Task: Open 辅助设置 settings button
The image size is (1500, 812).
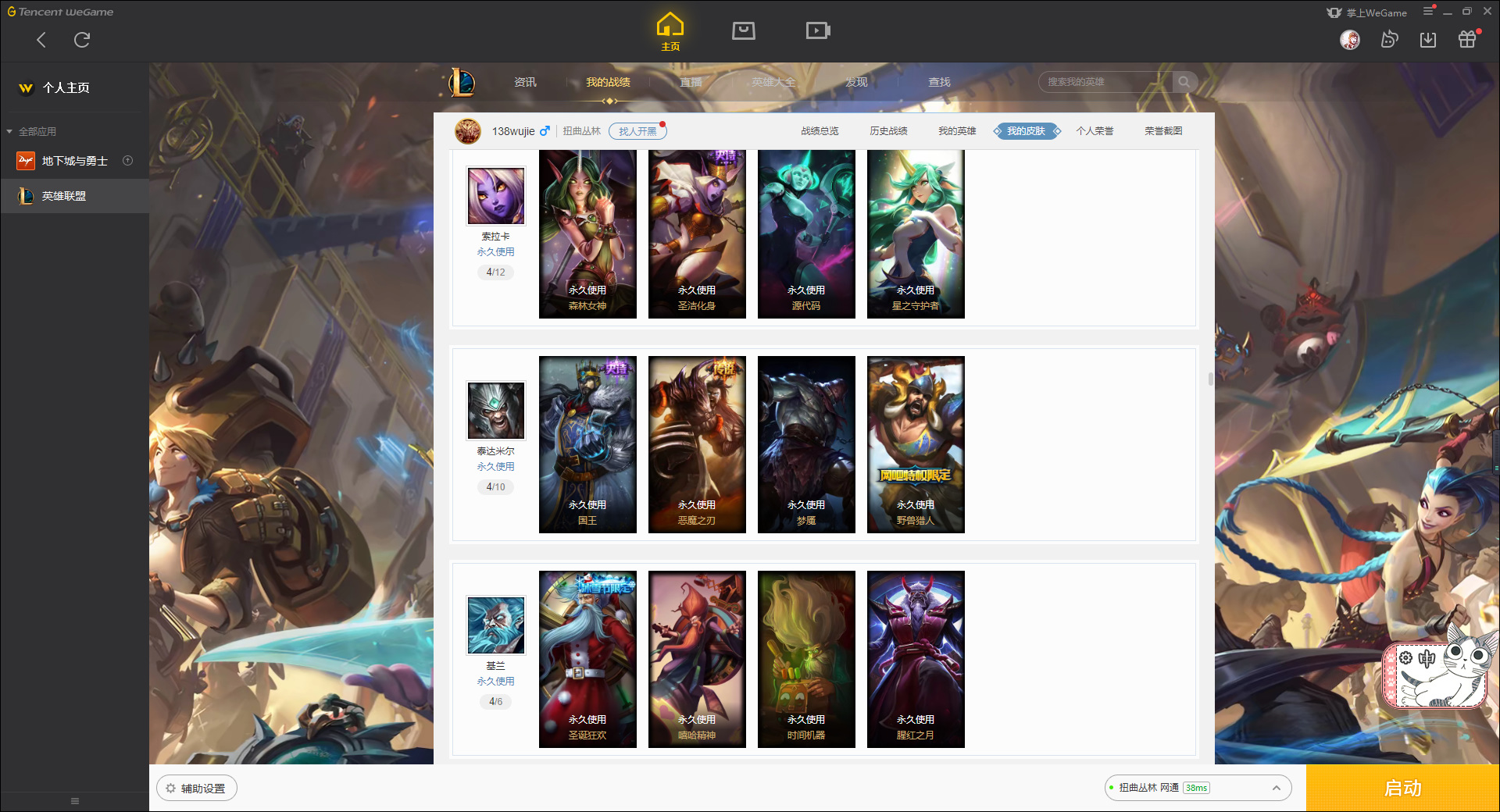Action: [197, 789]
